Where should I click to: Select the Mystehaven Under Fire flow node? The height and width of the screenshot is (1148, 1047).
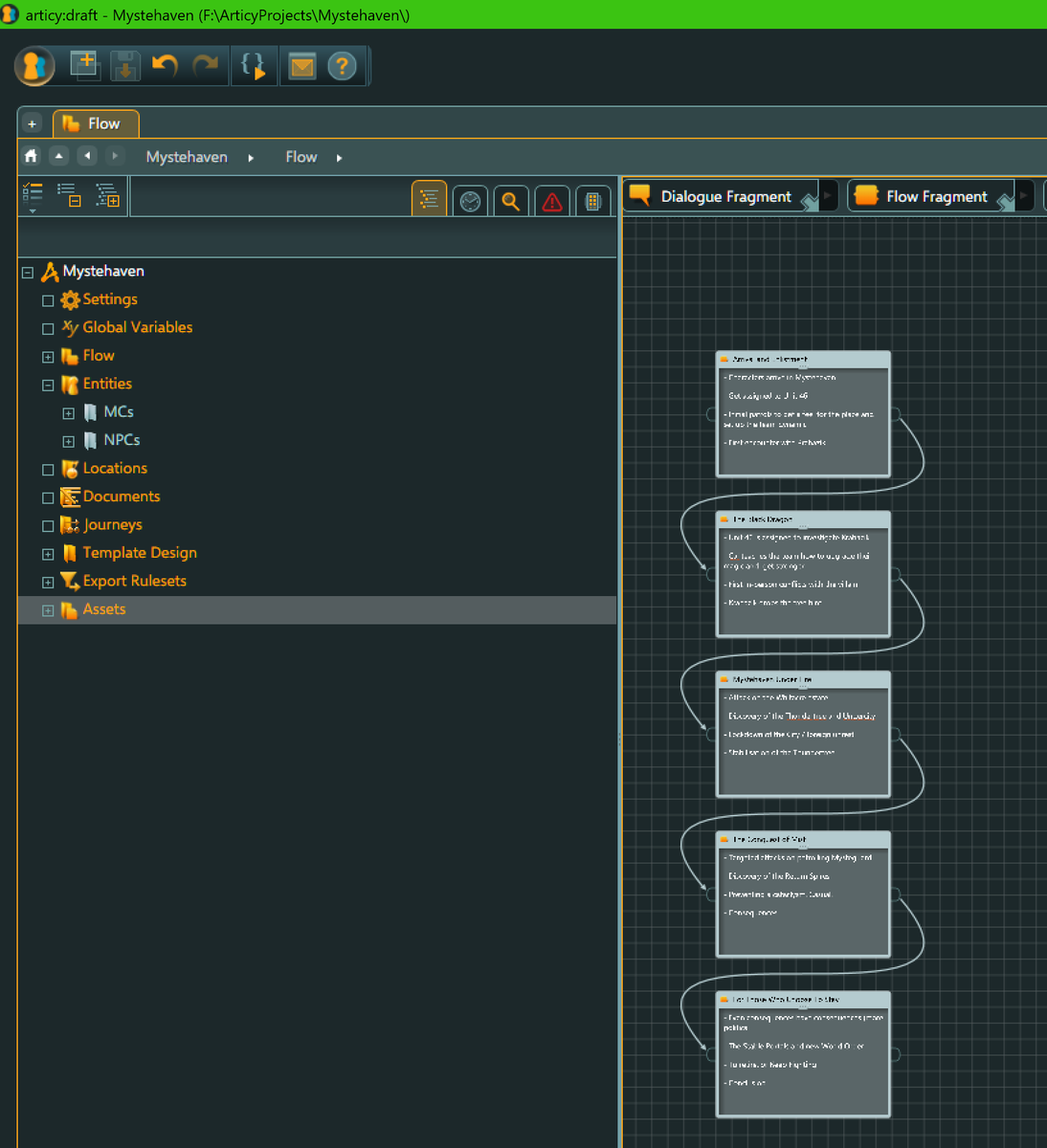tap(803, 734)
